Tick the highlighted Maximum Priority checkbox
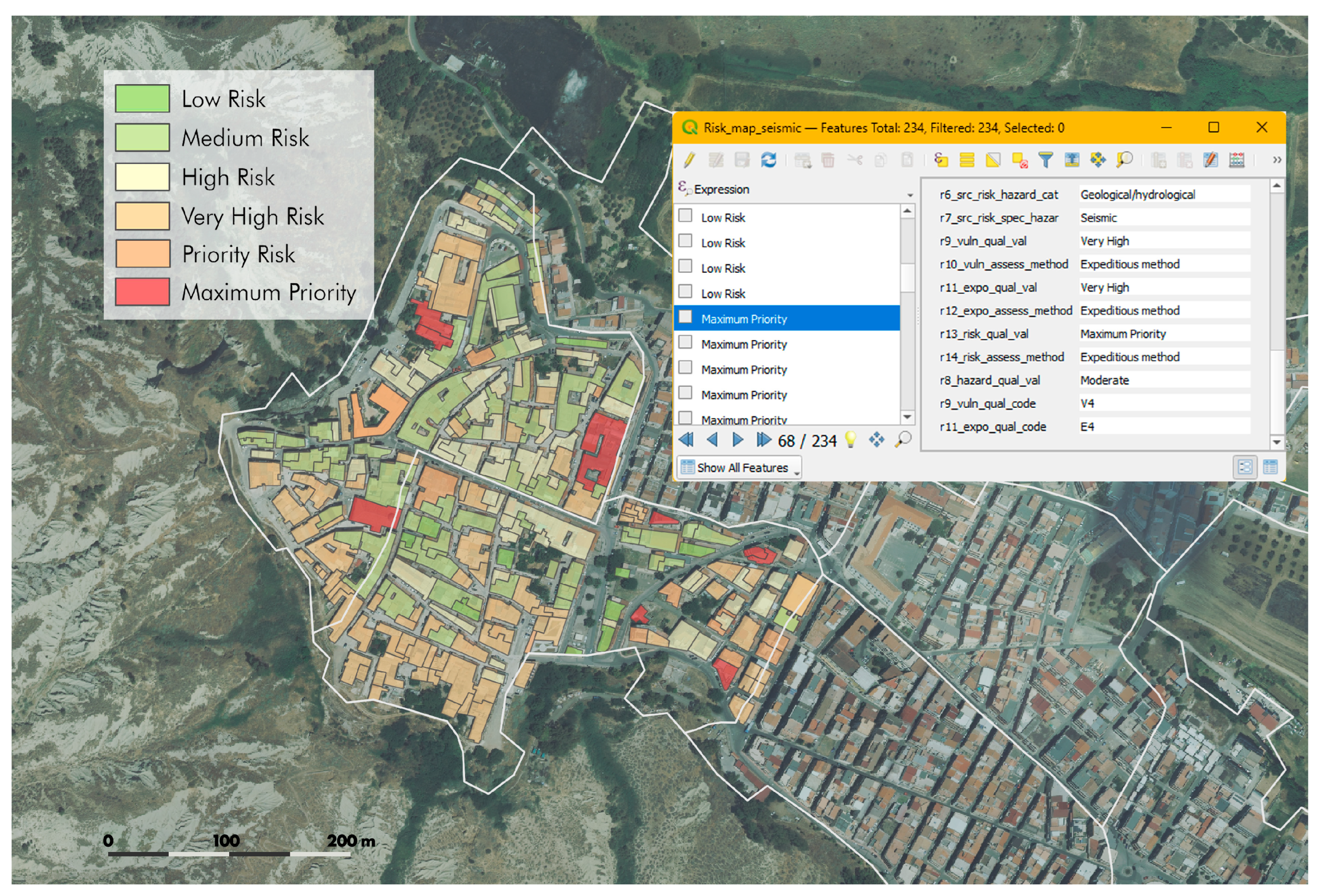This screenshot has height=896, width=1320. pyautogui.click(x=685, y=317)
